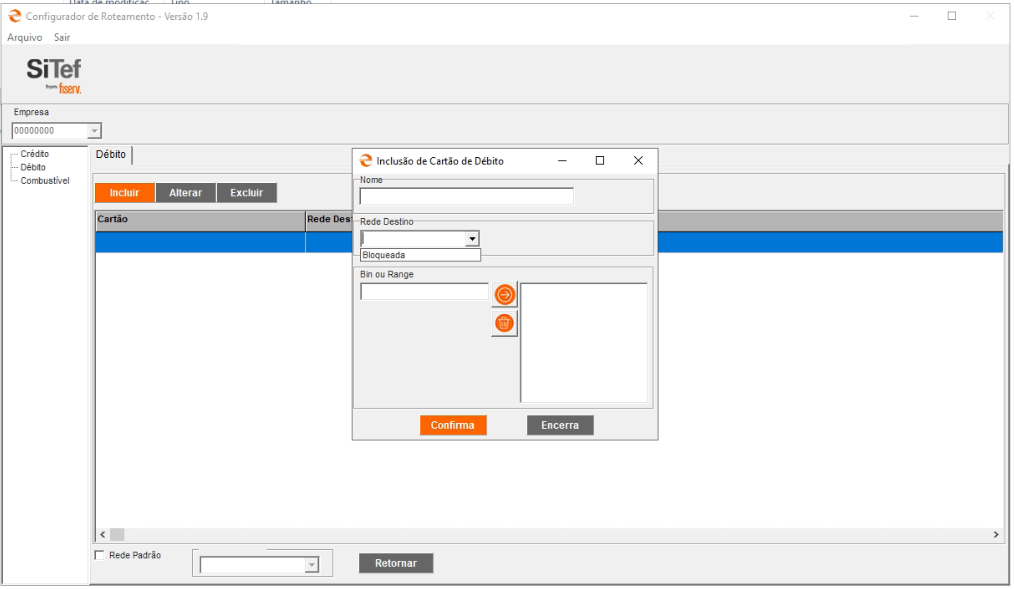Open the Rede Destino dropdown arrow
Viewport: 1014px width, 589px height.
[x=473, y=239]
